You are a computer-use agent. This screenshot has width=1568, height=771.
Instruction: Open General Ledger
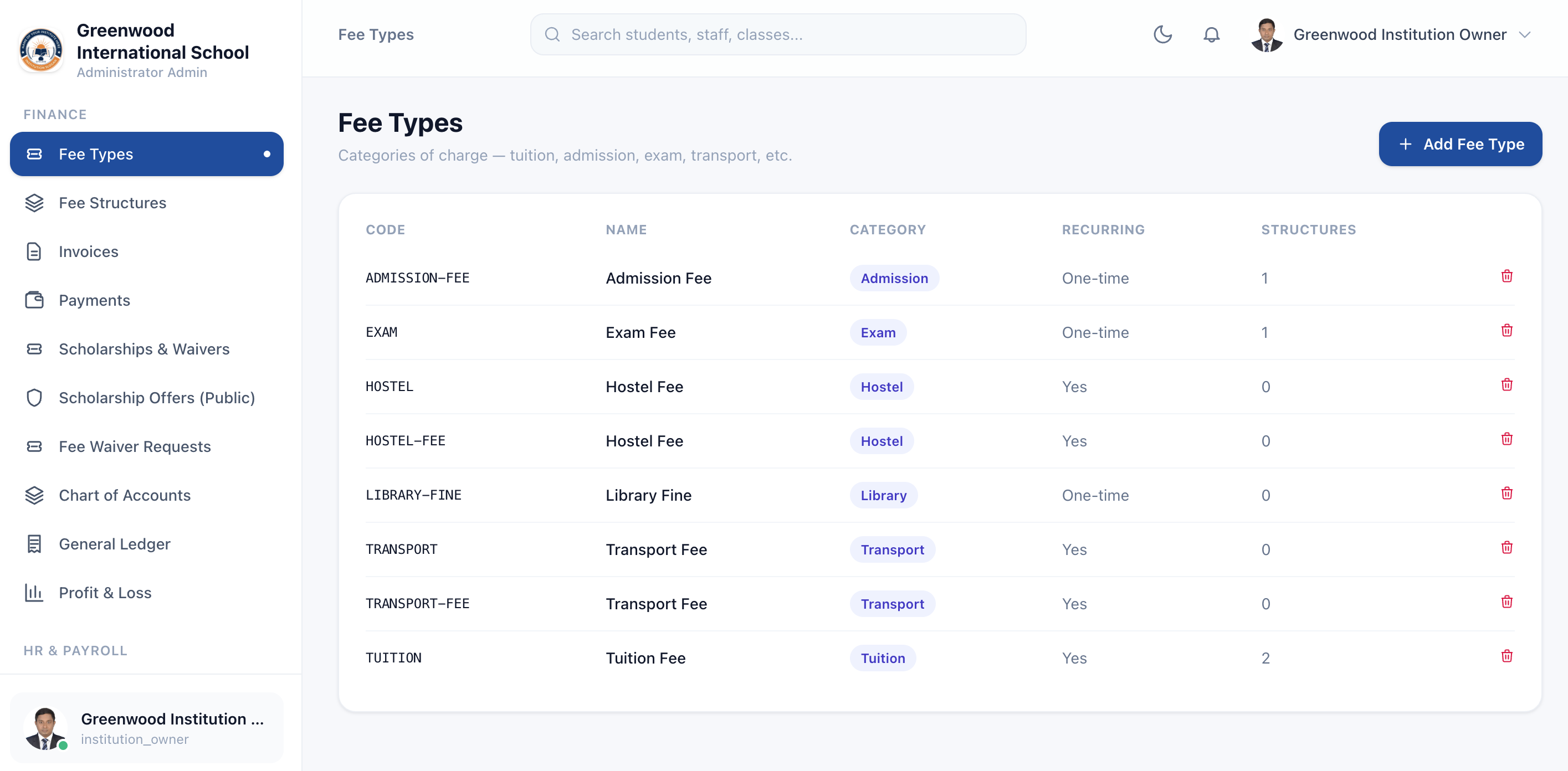click(x=147, y=544)
